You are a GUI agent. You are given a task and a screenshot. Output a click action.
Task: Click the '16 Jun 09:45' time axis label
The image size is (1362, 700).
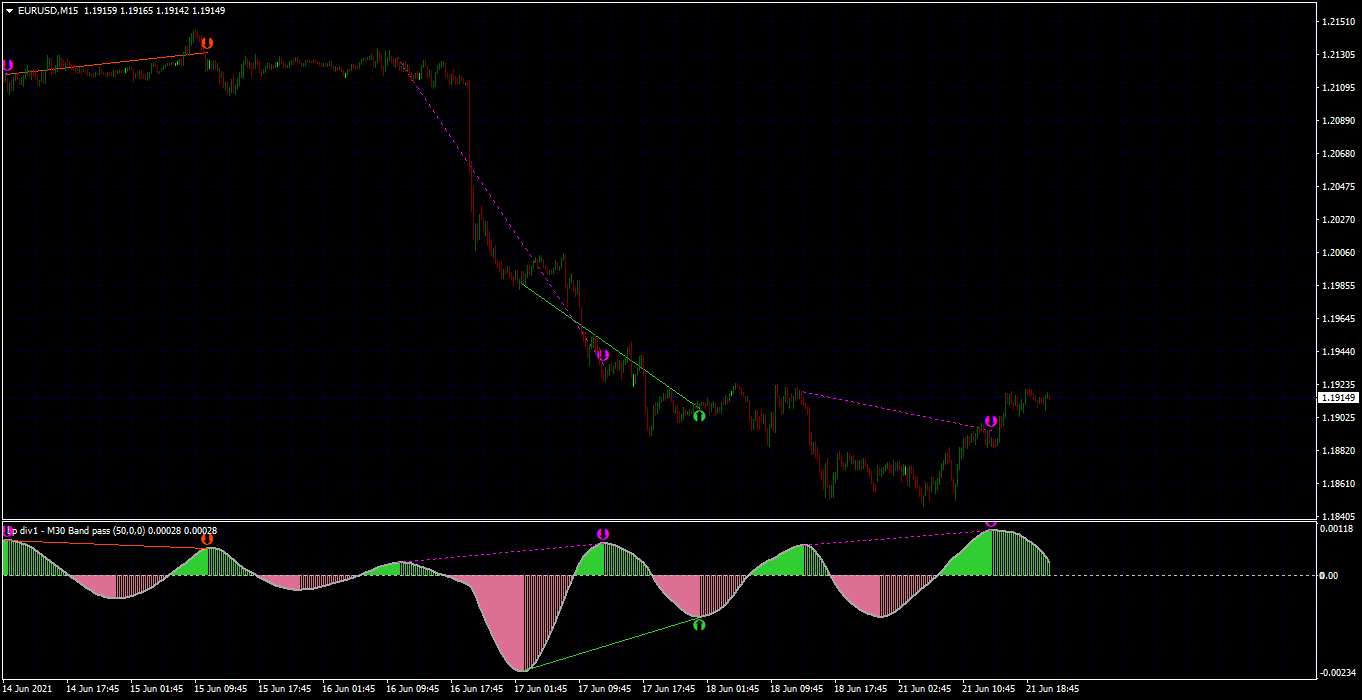412,689
